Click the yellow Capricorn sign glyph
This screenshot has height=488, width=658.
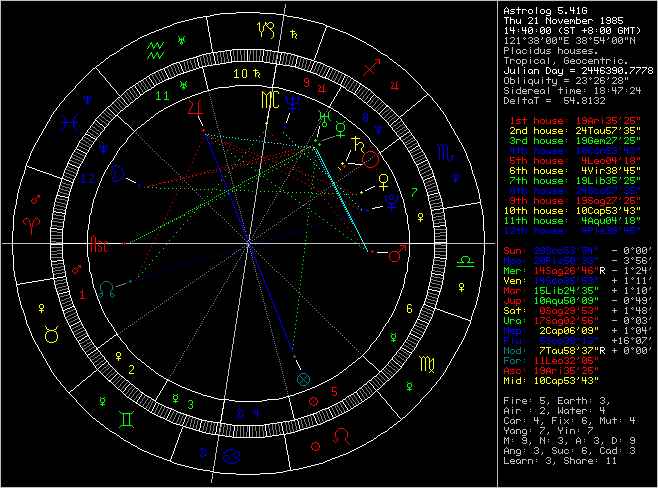click(268, 29)
